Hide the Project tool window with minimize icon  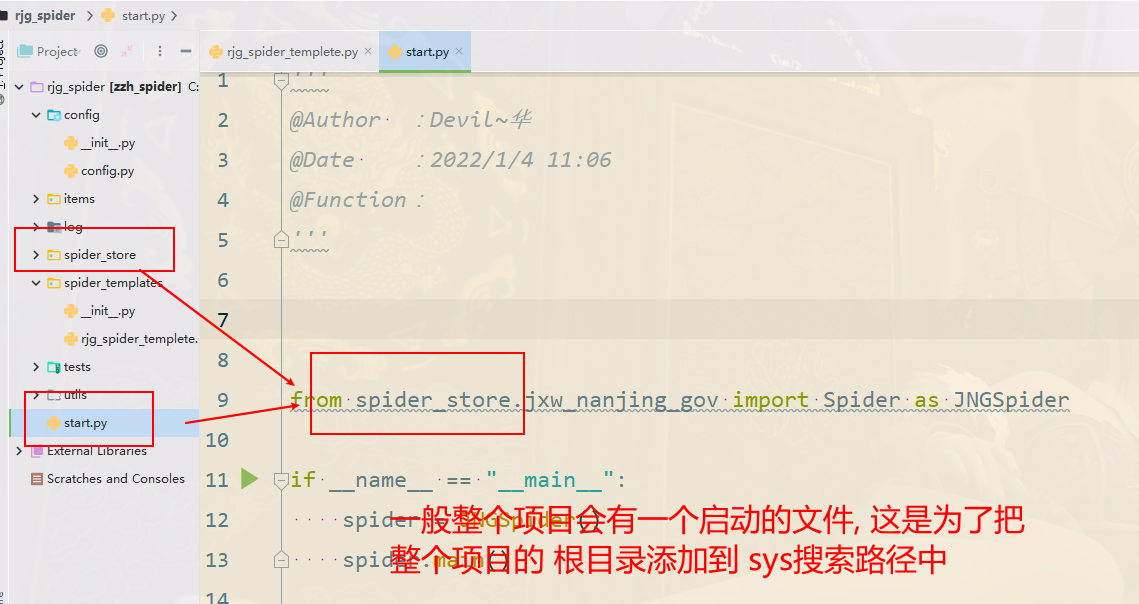point(186,51)
